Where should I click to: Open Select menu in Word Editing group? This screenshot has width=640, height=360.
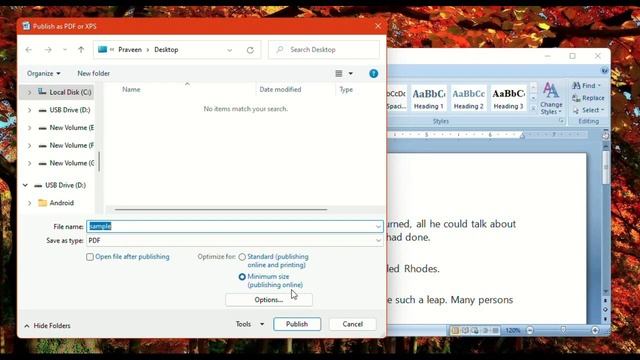pyautogui.click(x=588, y=110)
